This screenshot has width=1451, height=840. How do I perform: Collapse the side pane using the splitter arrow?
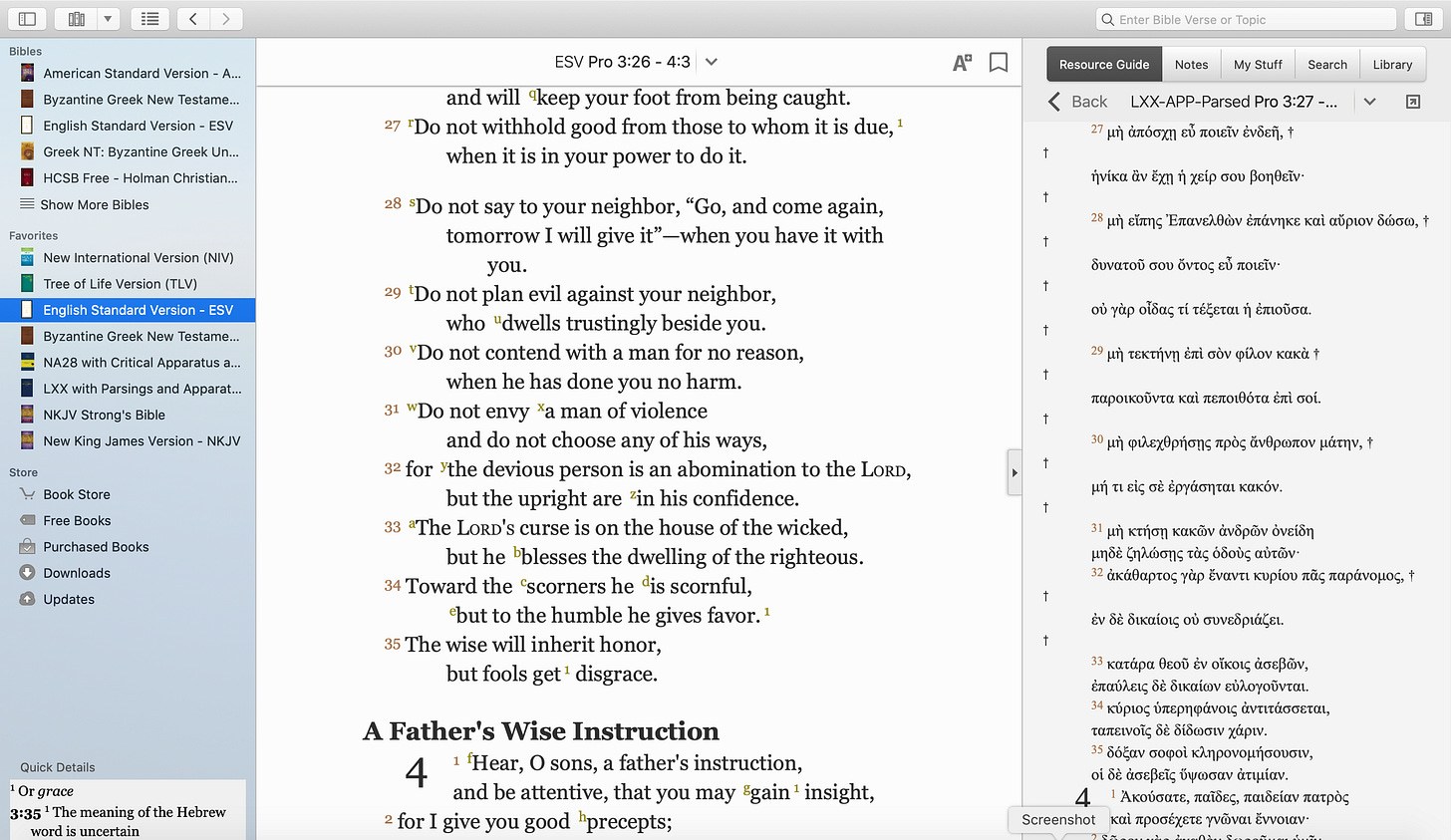(1015, 472)
